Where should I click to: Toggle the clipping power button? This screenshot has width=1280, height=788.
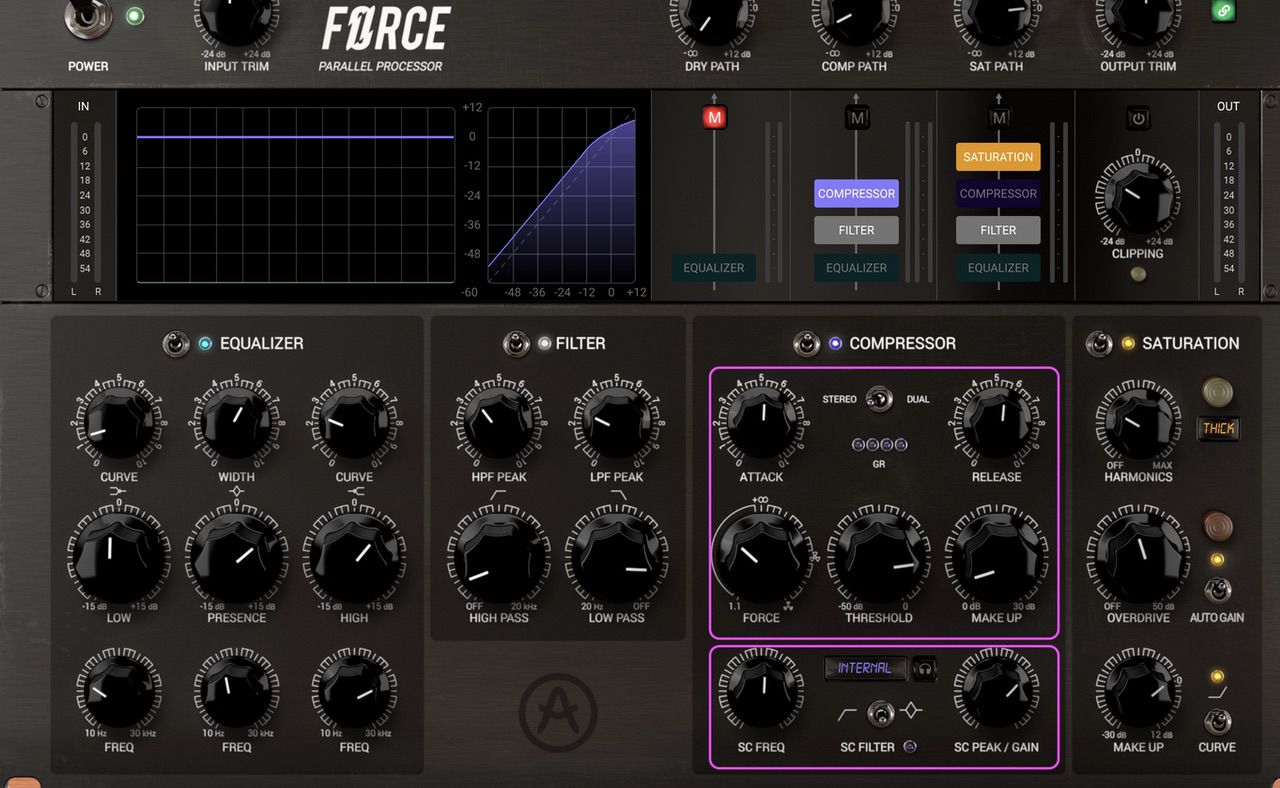click(1137, 118)
